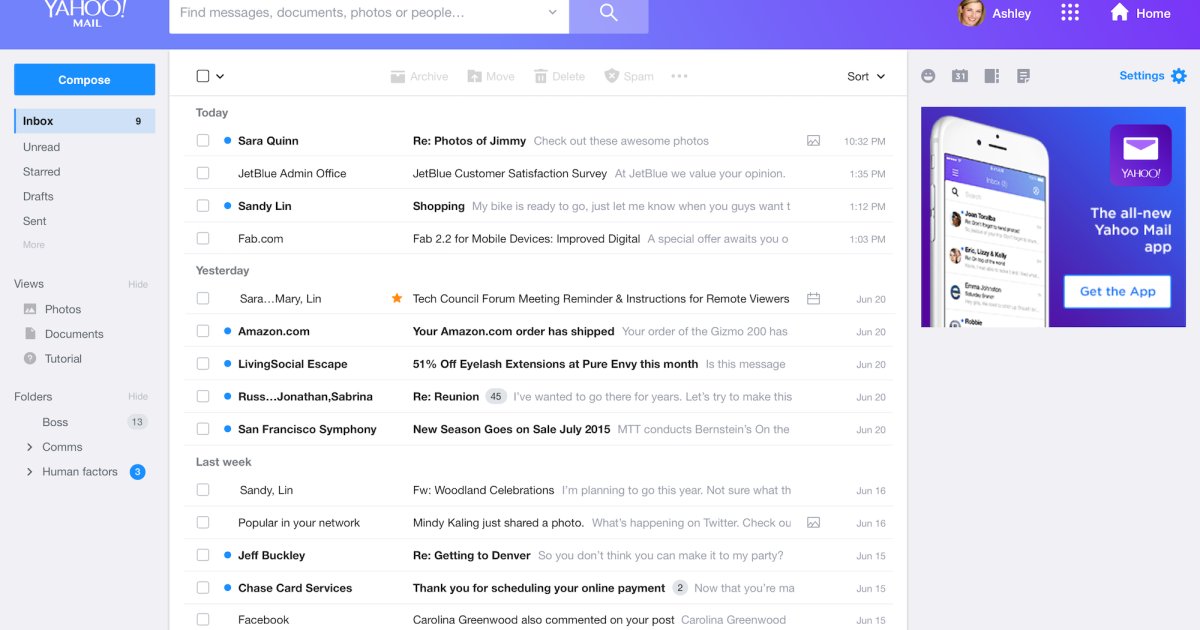The width and height of the screenshot is (1200, 630).
Task: Hide the Folders section
Action: coord(138,397)
